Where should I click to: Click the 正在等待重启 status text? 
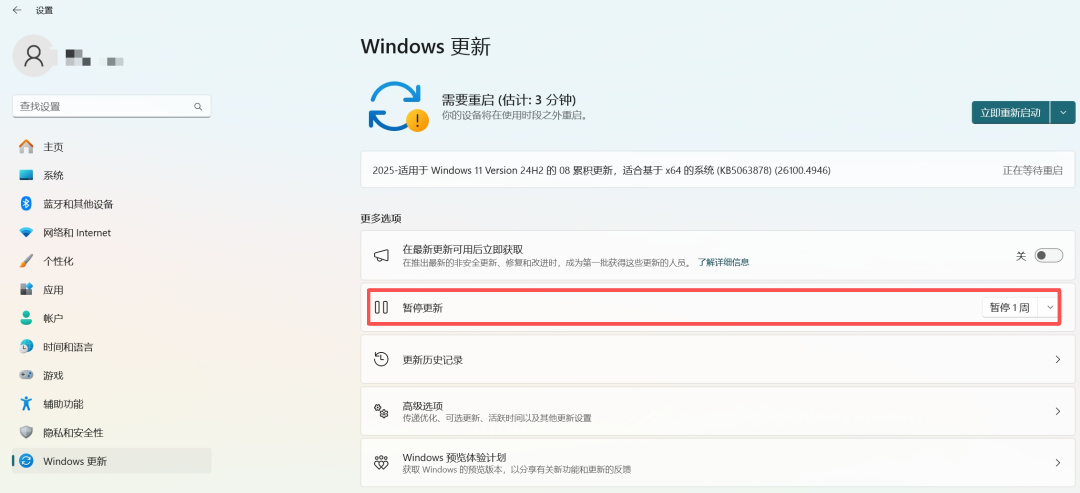click(x=1032, y=170)
